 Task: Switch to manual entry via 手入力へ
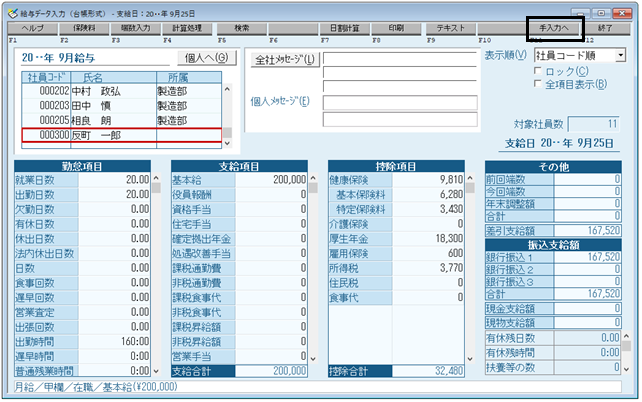click(554, 28)
